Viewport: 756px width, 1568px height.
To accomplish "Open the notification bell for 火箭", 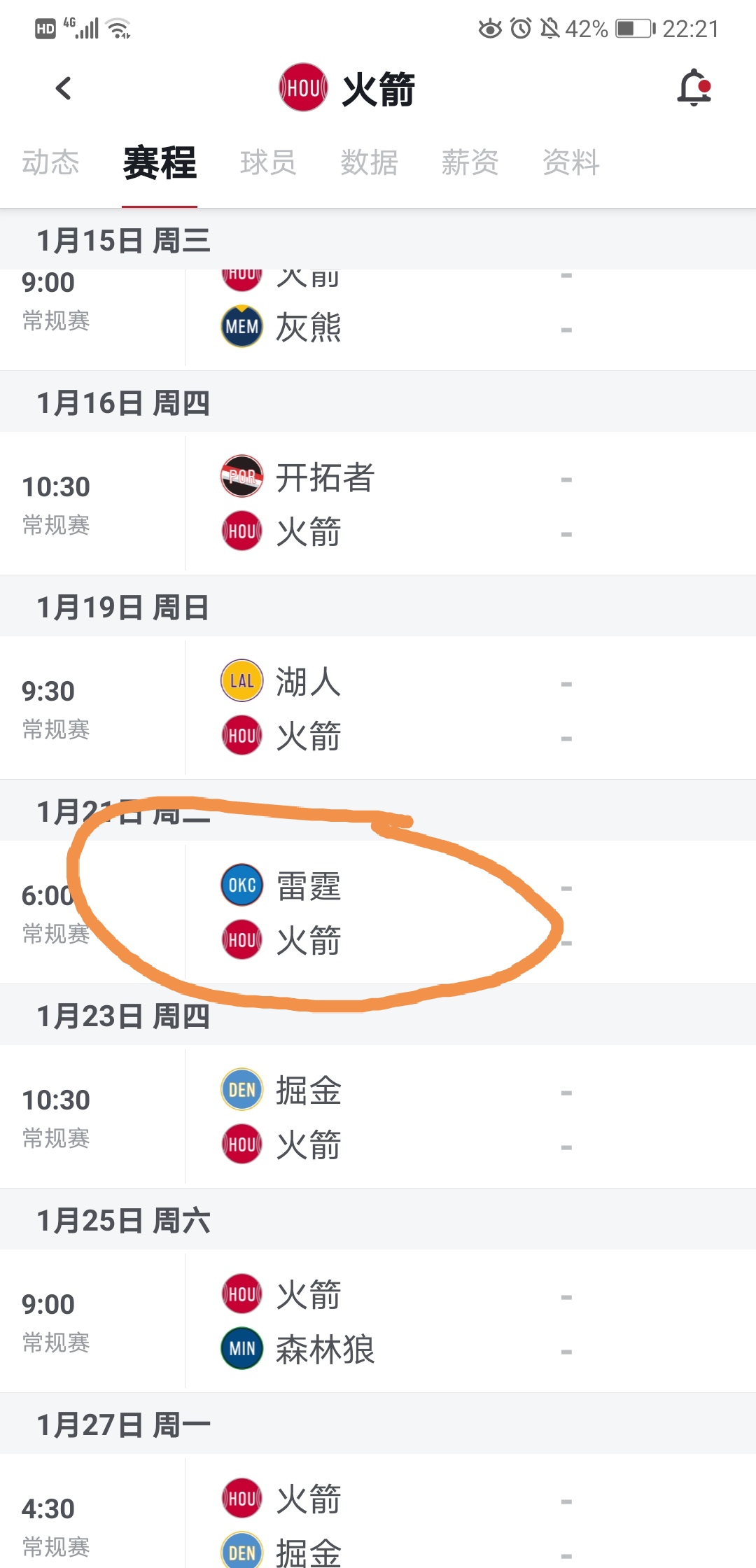I will tap(694, 88).
